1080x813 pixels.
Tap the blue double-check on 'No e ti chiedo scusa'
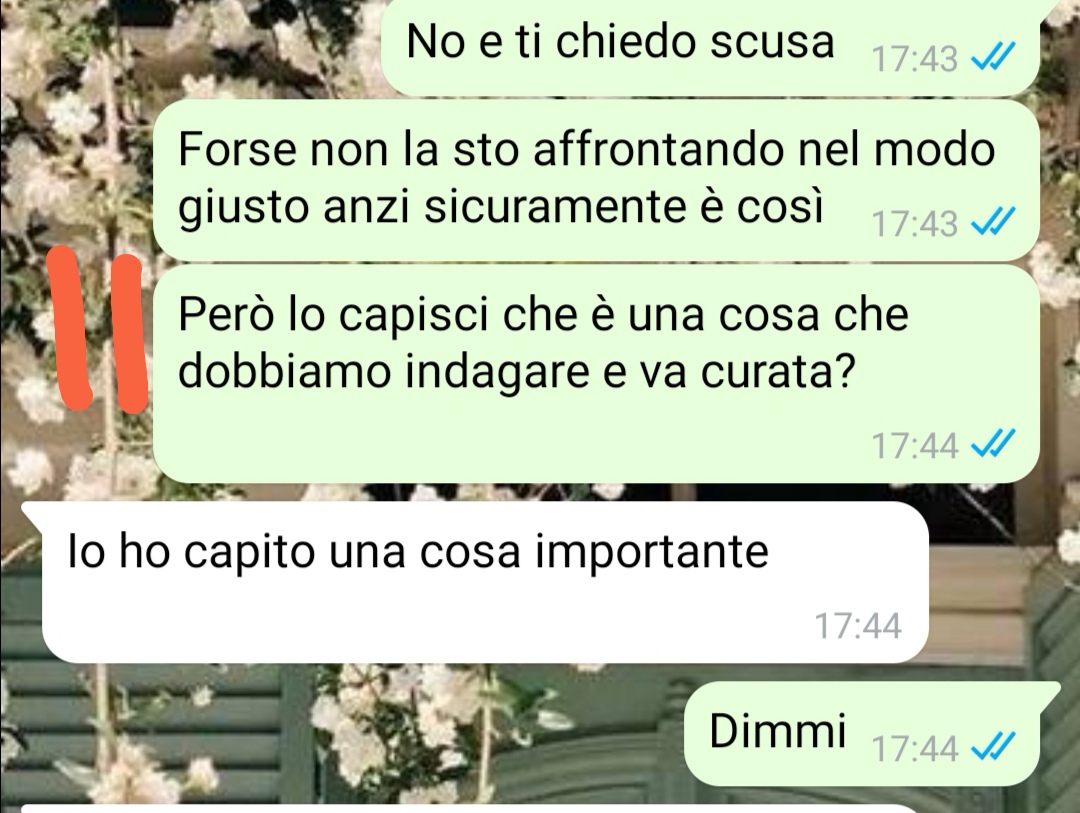click(x=993, y=59)
